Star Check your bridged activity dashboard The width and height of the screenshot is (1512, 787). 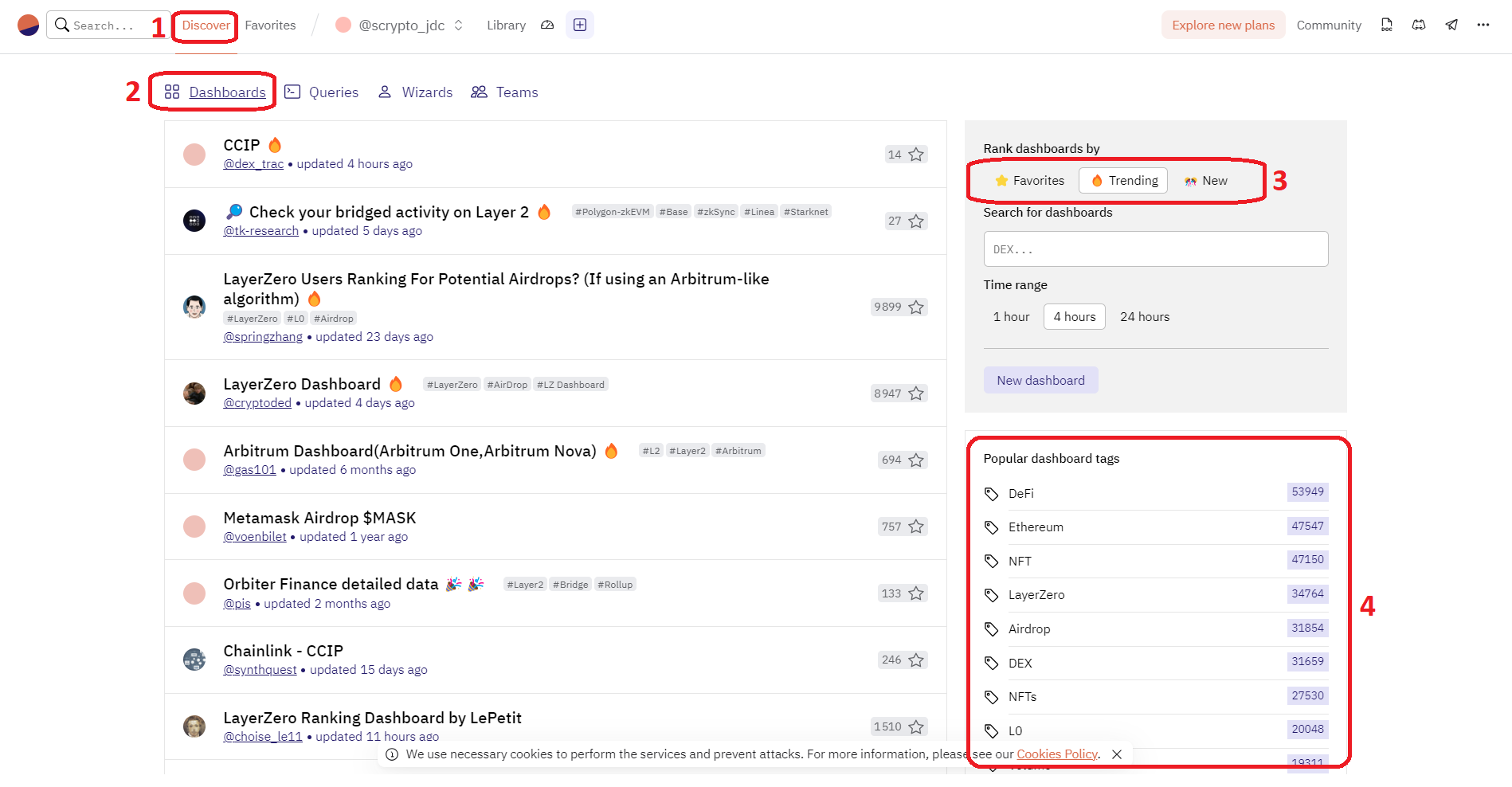point(916,221)
